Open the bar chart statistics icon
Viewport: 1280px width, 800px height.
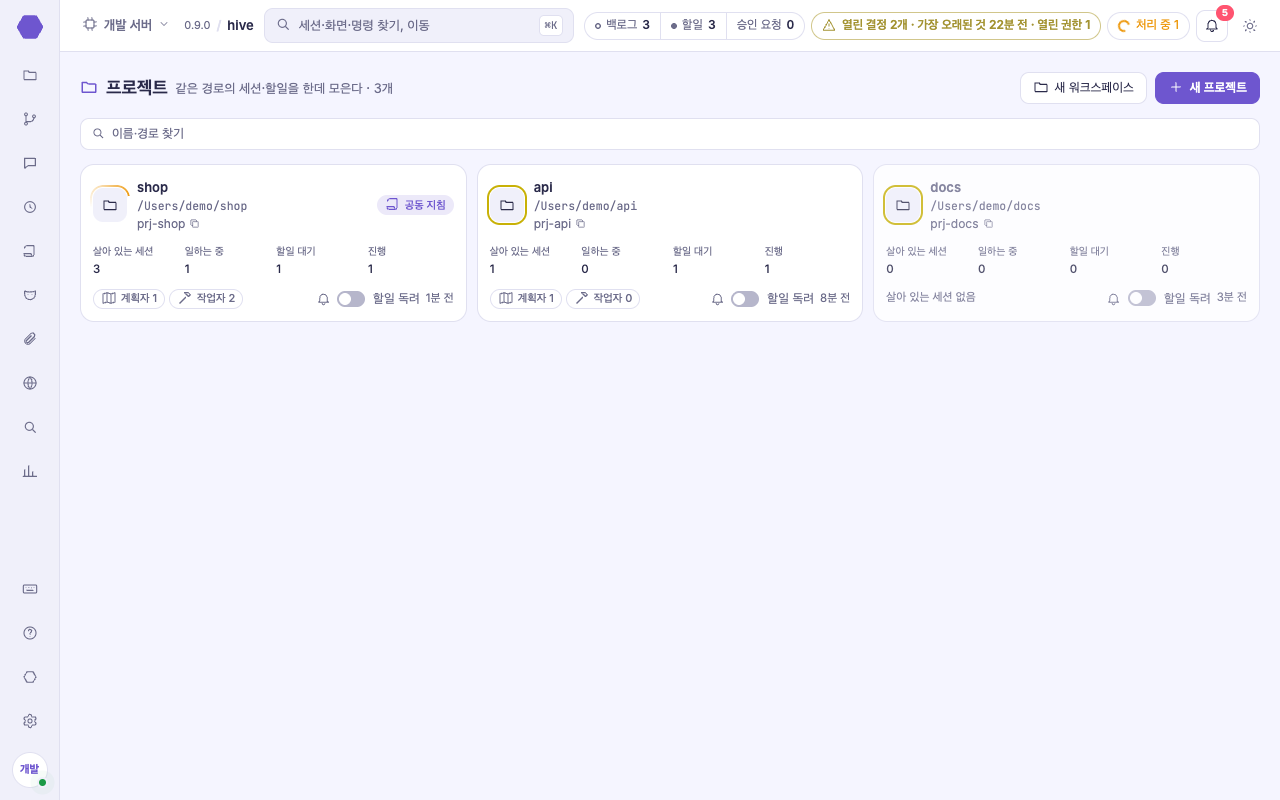pyautogui.click(x=30, y=471)
